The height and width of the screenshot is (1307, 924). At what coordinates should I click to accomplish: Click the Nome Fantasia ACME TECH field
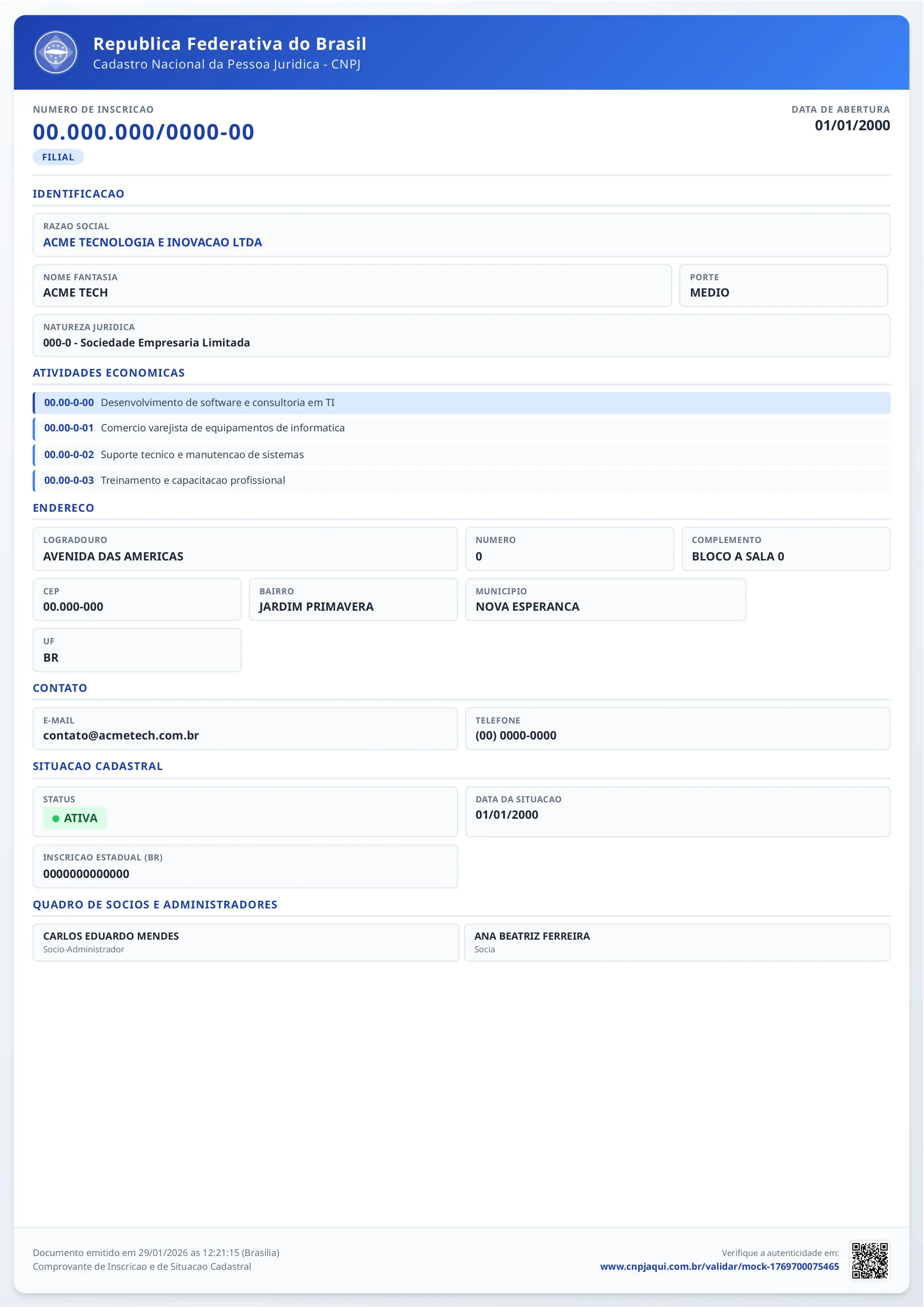click(x=352, y=286)
